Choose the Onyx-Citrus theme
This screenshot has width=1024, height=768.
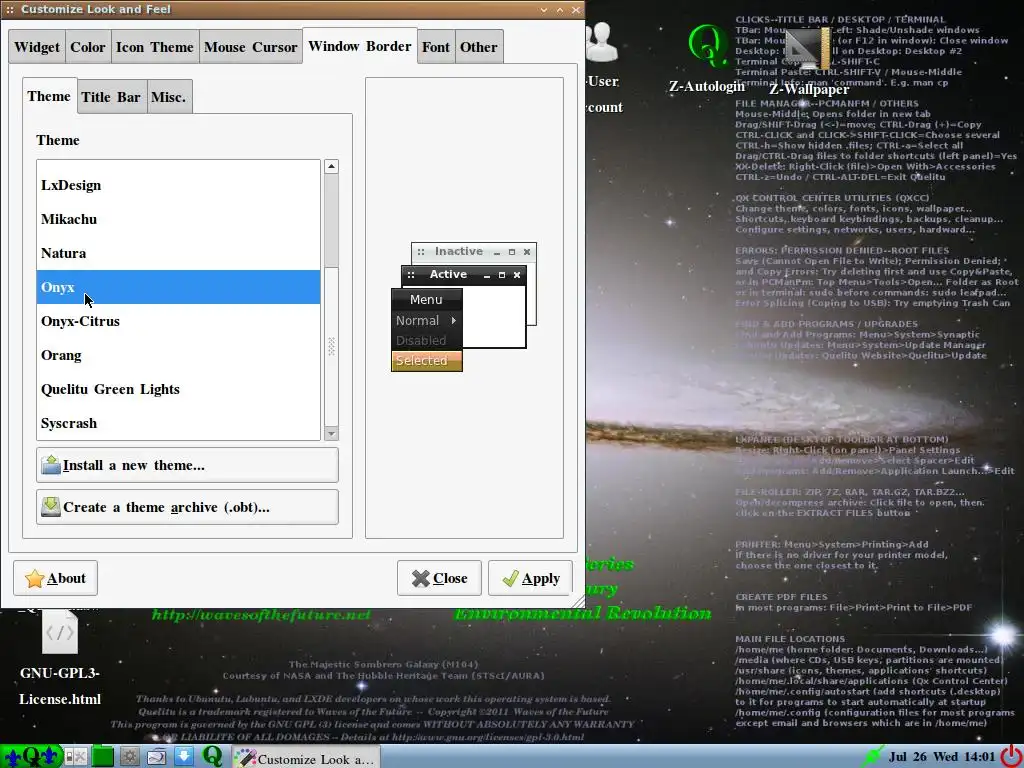pos(178,321)
